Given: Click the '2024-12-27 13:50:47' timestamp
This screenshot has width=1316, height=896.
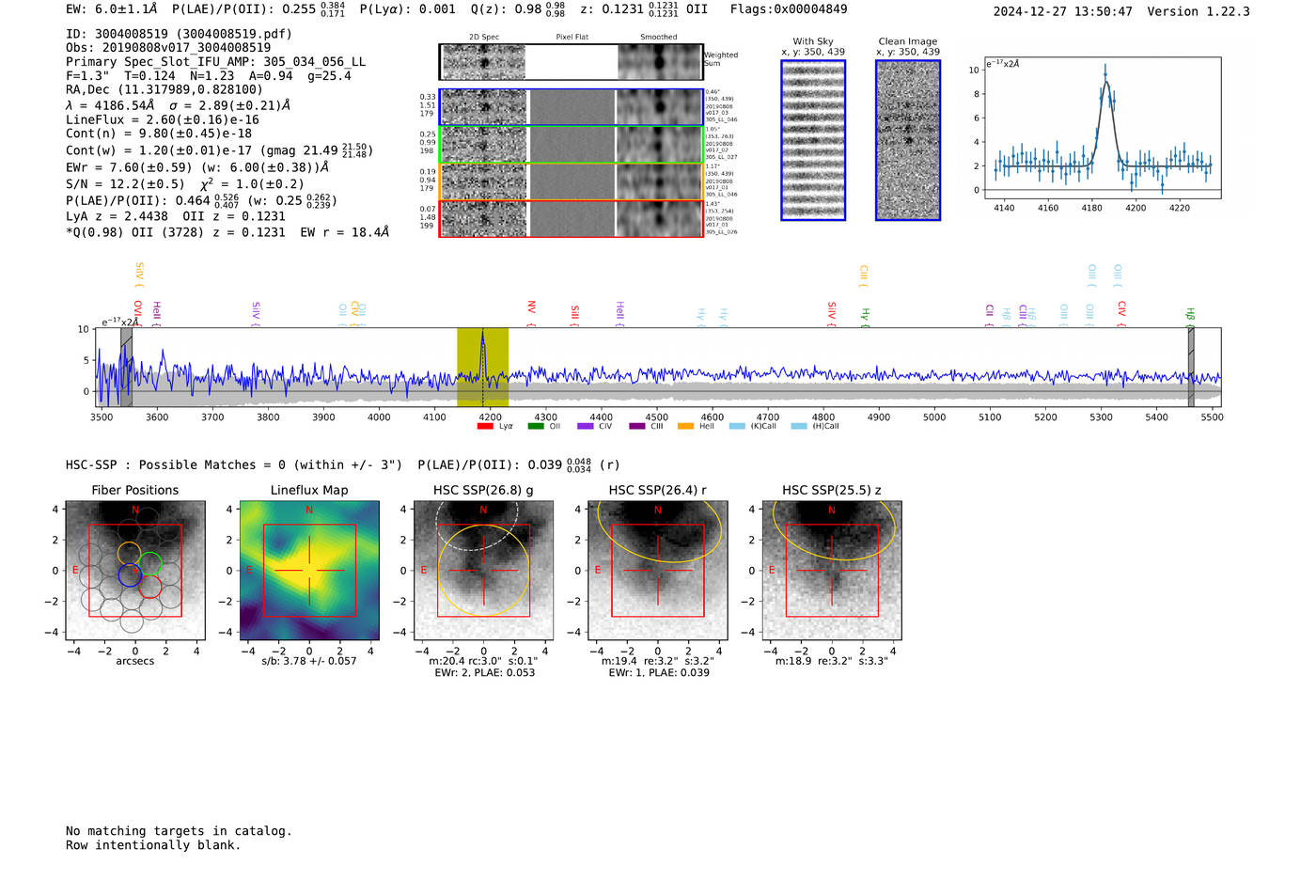Looking at the screenshot, I should click(1063, 12).
